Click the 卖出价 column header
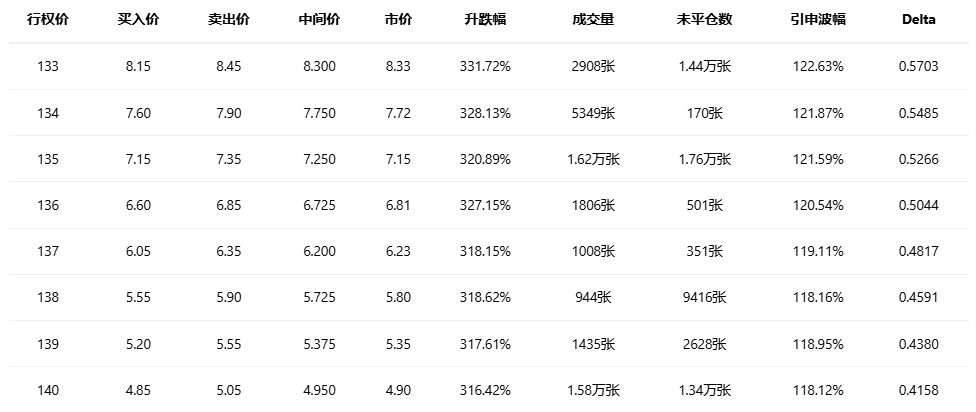 228,19
